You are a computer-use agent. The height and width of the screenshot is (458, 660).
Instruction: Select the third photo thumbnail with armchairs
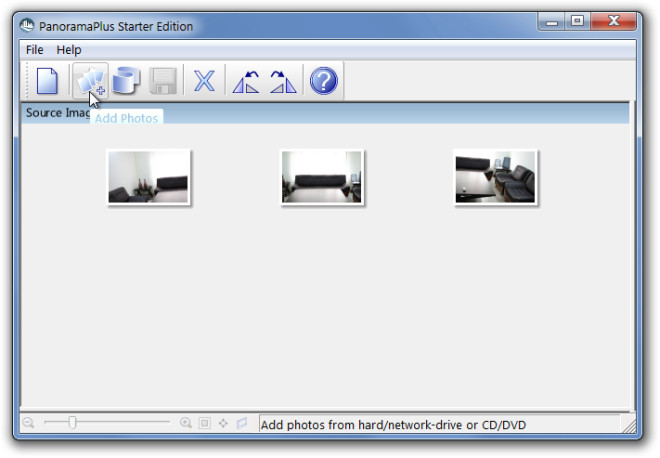495,177
